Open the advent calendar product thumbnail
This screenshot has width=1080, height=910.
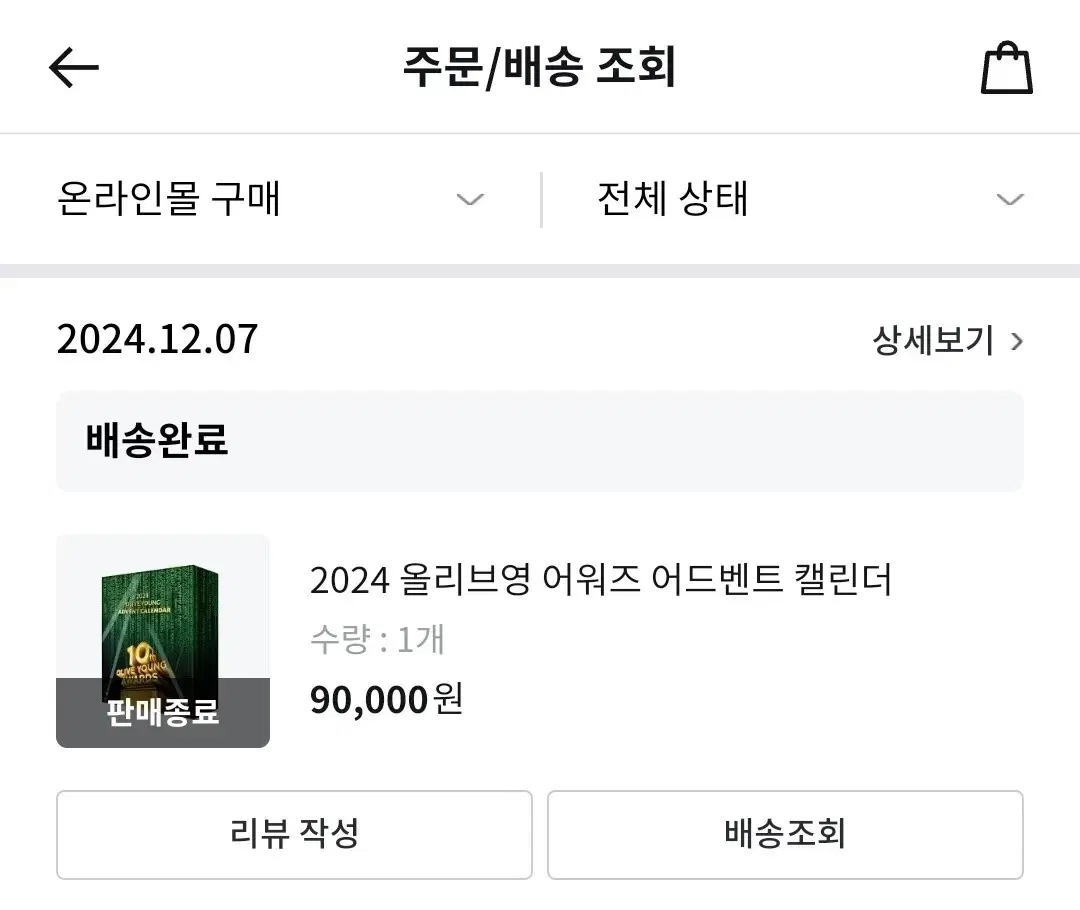click(163, 641)
